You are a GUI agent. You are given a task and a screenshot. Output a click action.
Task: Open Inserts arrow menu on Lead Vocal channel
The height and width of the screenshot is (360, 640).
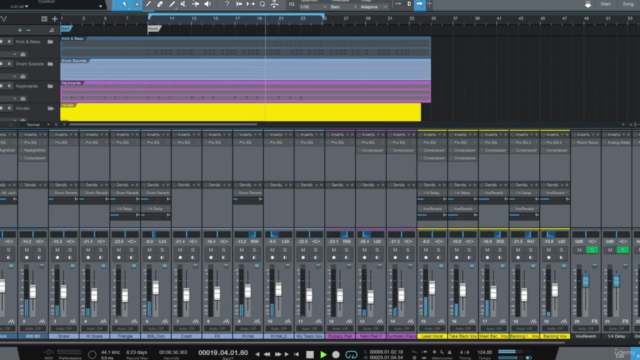tap(439, 135)
